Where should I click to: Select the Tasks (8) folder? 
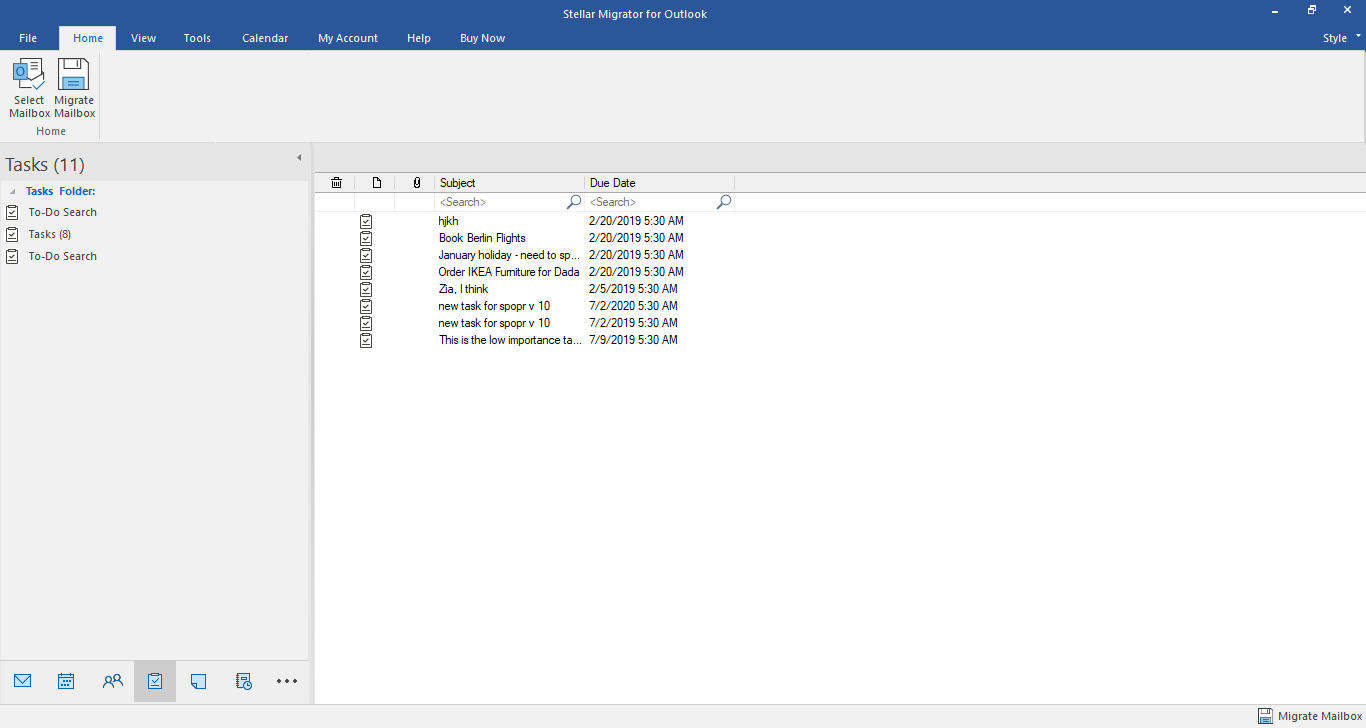click(50, 234)
